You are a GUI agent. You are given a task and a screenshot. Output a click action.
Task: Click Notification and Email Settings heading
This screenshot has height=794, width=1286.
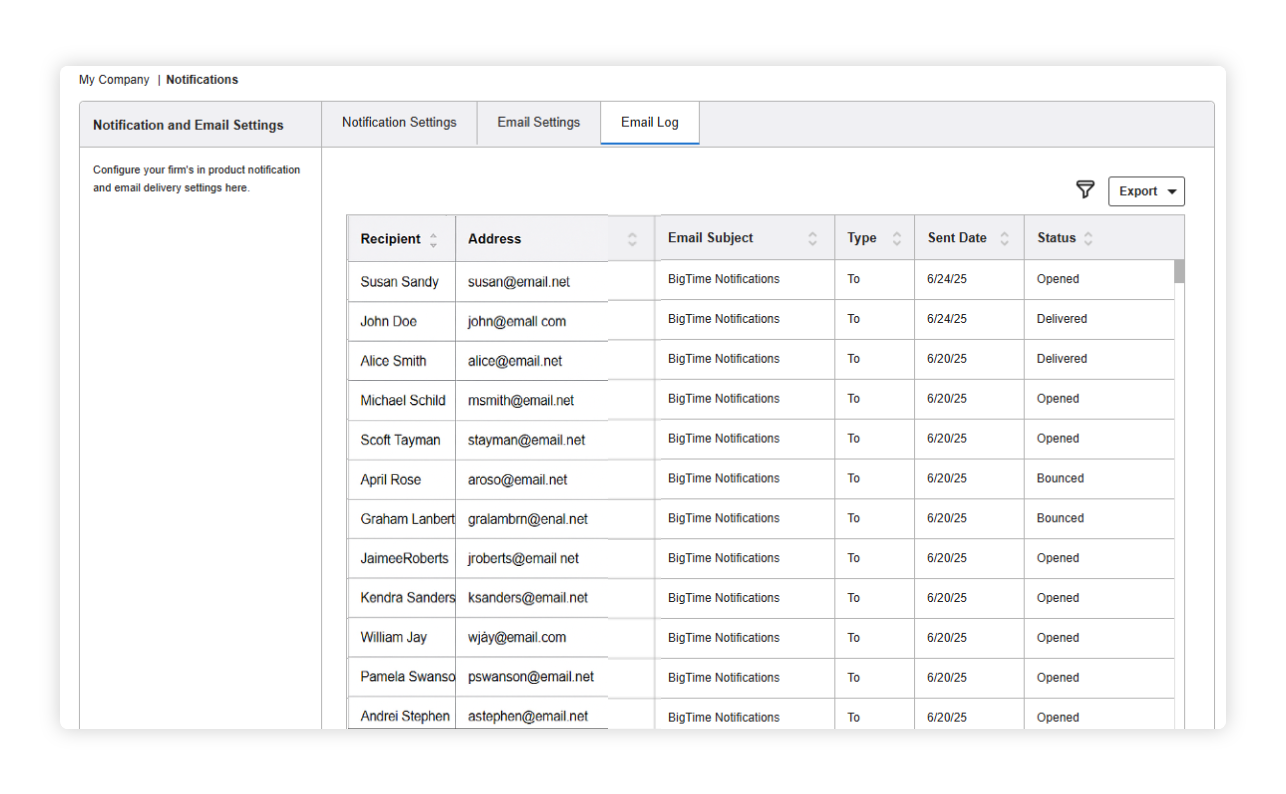point(188,125)
